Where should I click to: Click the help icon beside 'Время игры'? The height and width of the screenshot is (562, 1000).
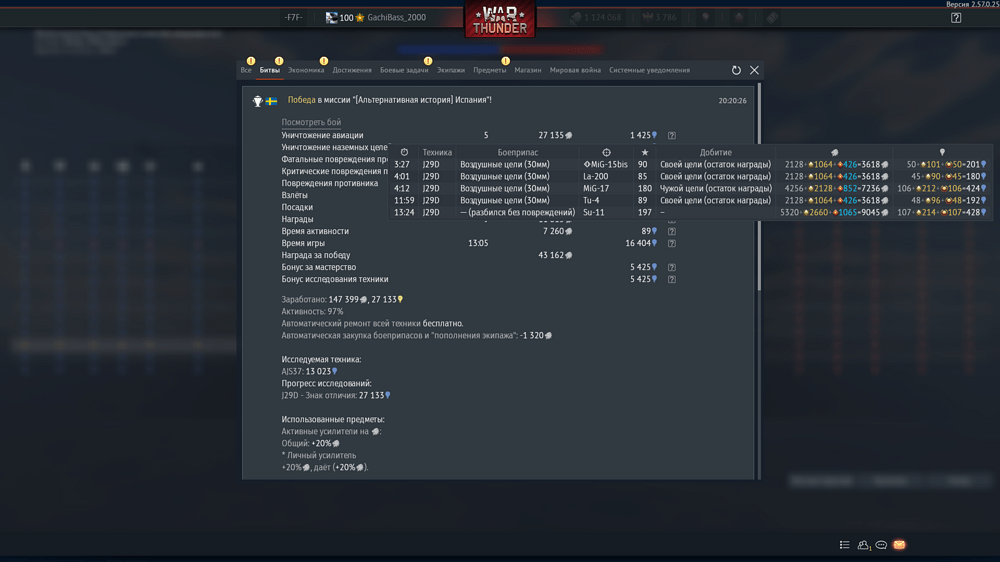click(672, 243)
